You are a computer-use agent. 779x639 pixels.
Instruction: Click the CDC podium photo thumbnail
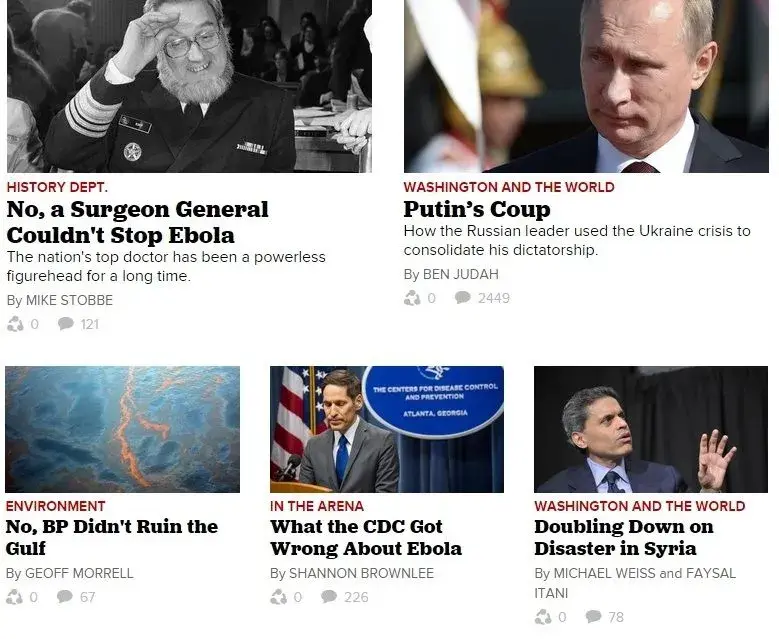387,429
